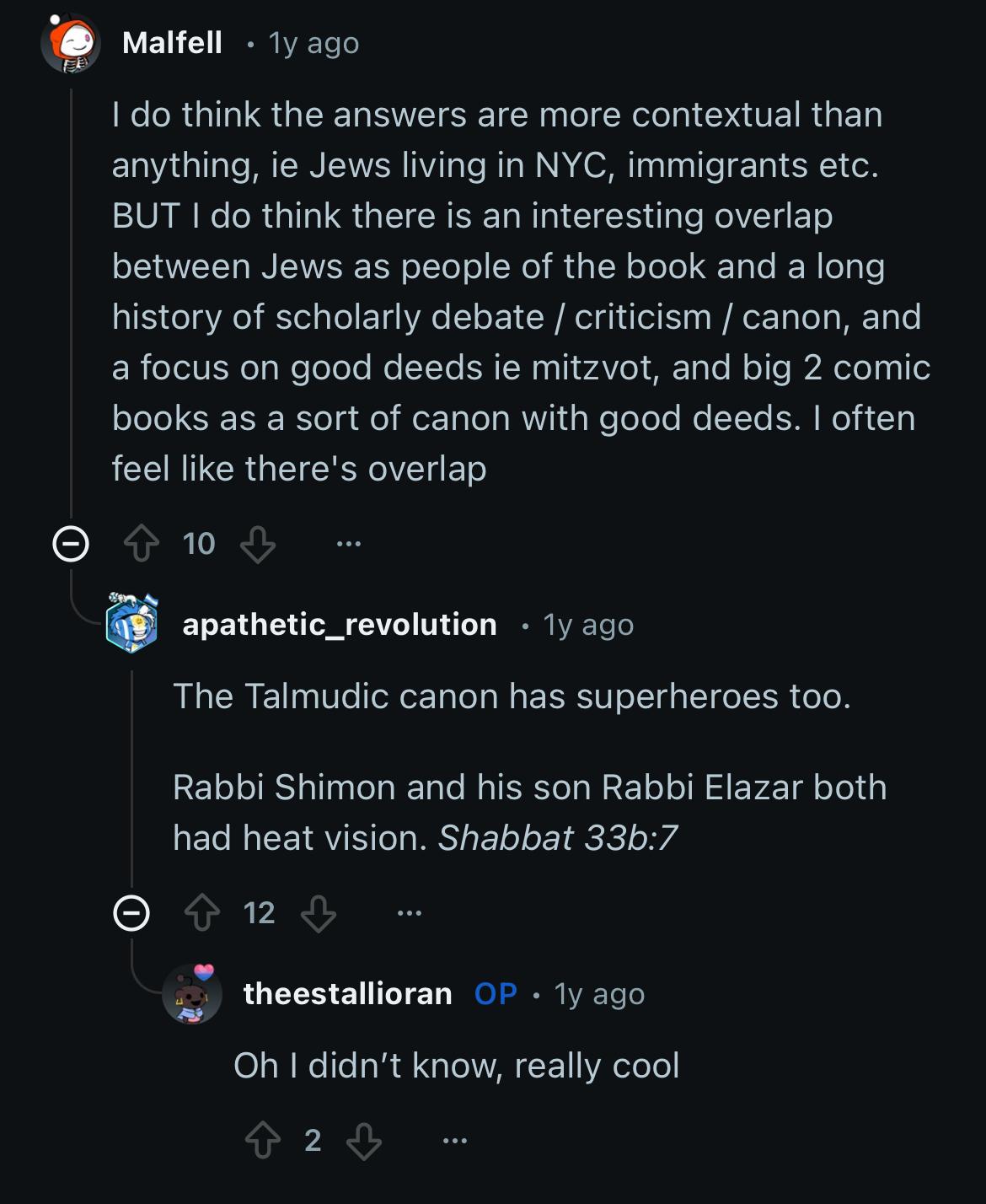Click theestallioran's avatar thumbnail
The image size is (986, 1204).
pyautogui.click(x=192, y=994)
